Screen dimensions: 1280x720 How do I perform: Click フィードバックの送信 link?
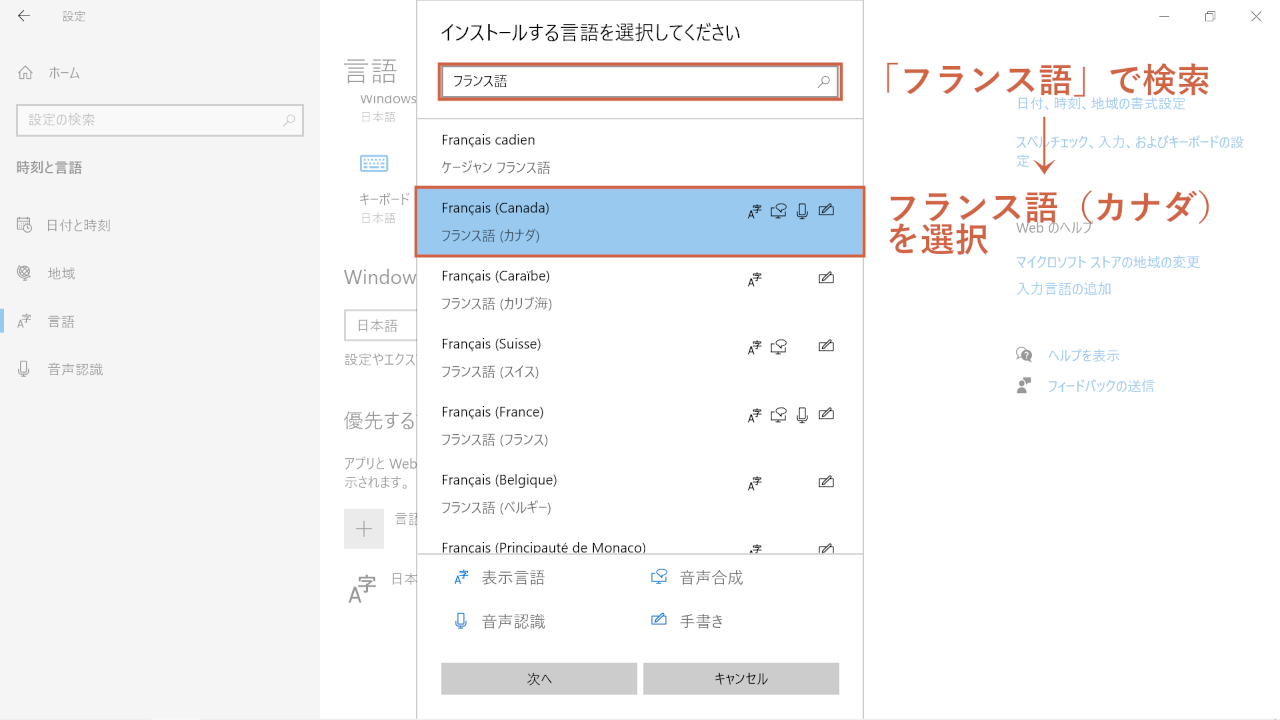[x=1100, y=386]
